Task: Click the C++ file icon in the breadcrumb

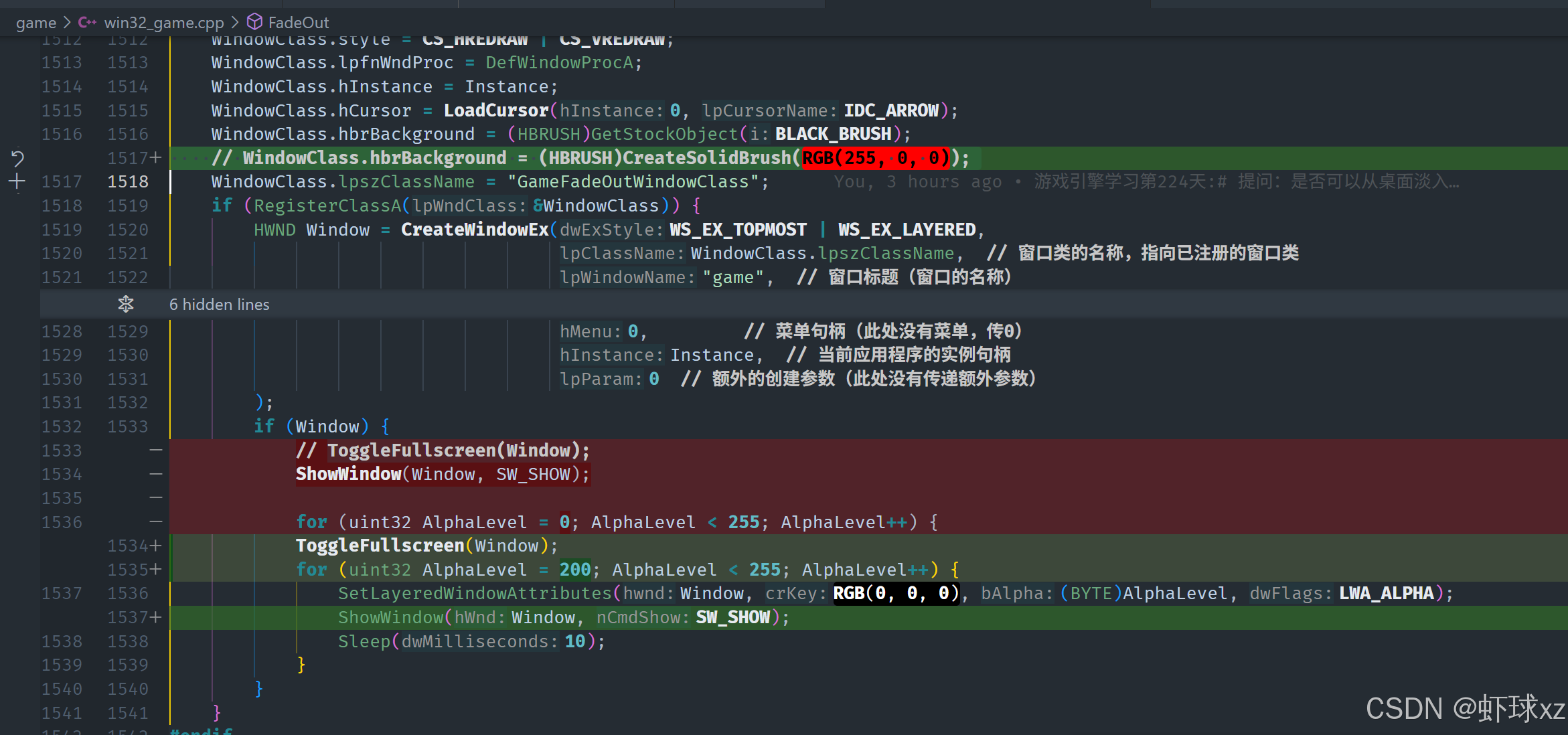Action: tap(87, 22)
